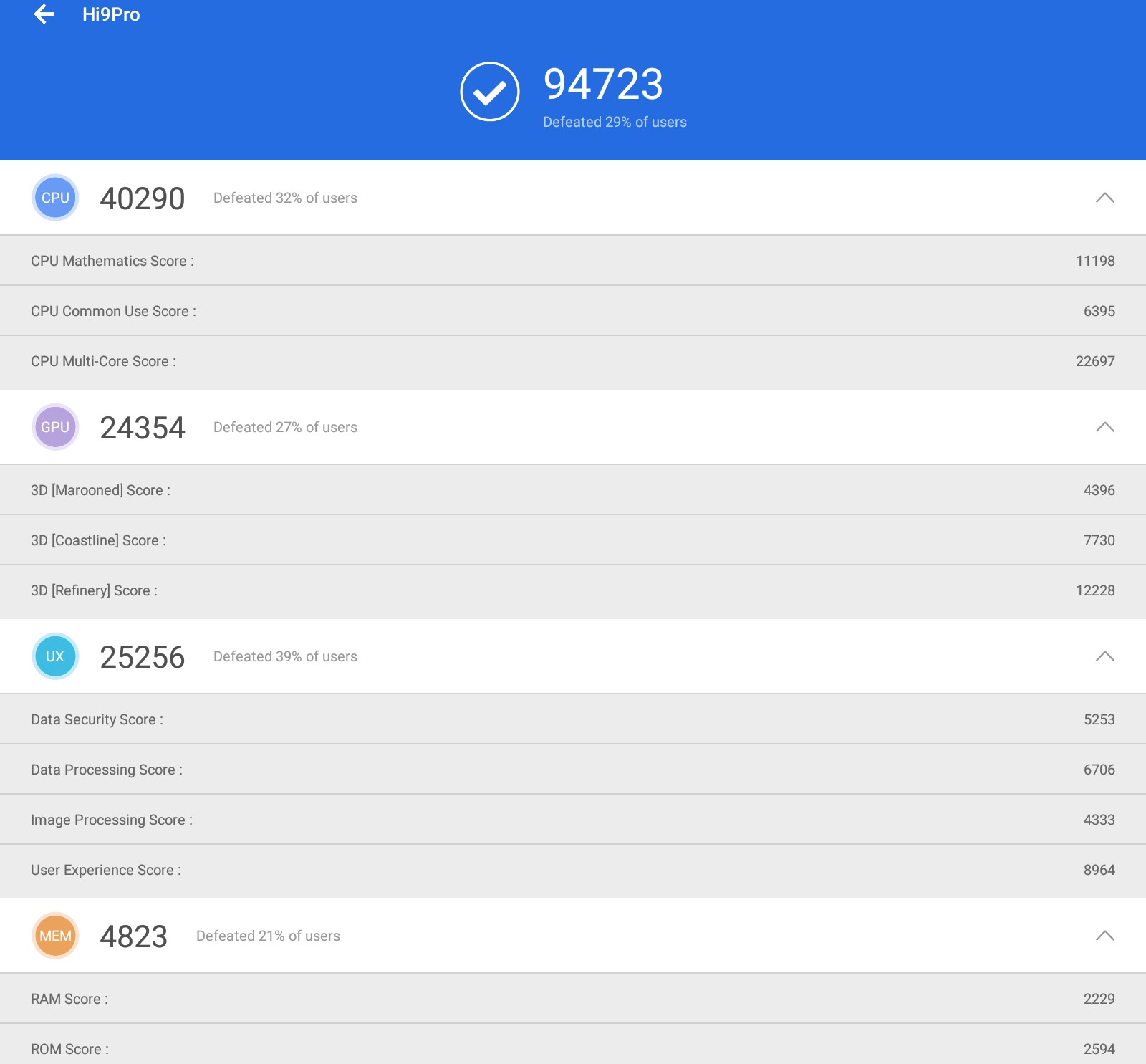Select the CPU Mathematics Score label
The image size is (1146, 1064).
point(112,261)
